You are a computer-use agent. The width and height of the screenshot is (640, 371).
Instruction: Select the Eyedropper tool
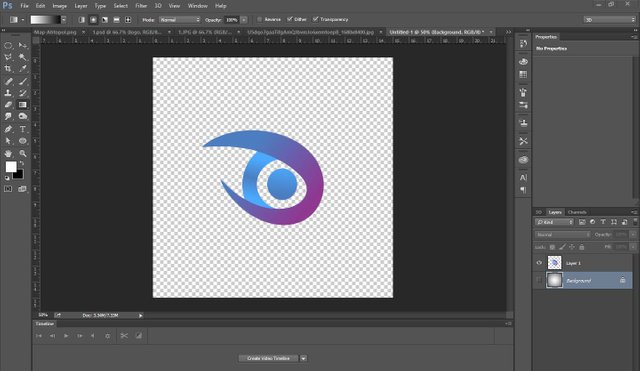23,69
